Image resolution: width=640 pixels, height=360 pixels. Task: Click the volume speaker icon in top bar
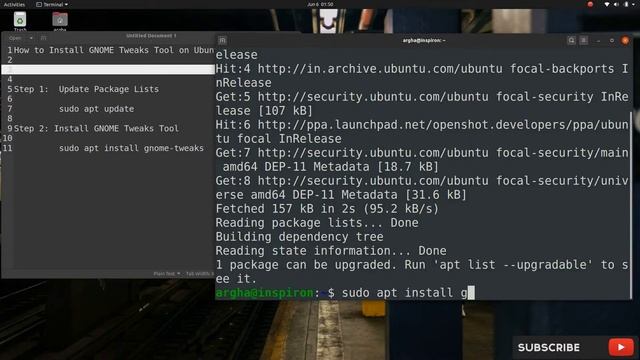(x=616, y=4)
